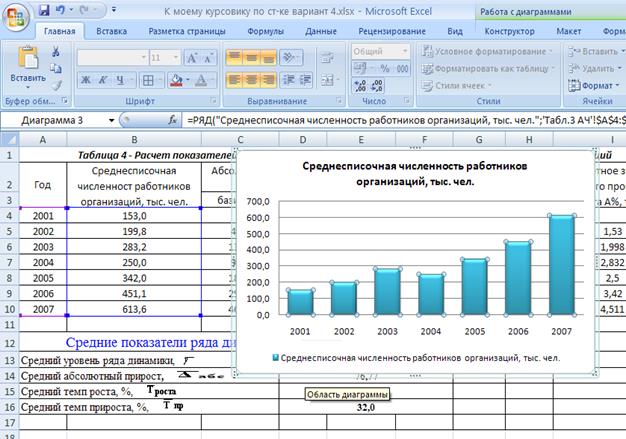Toggle Bold (Ж) formatting
626x439 pixels.
point(86,81)
